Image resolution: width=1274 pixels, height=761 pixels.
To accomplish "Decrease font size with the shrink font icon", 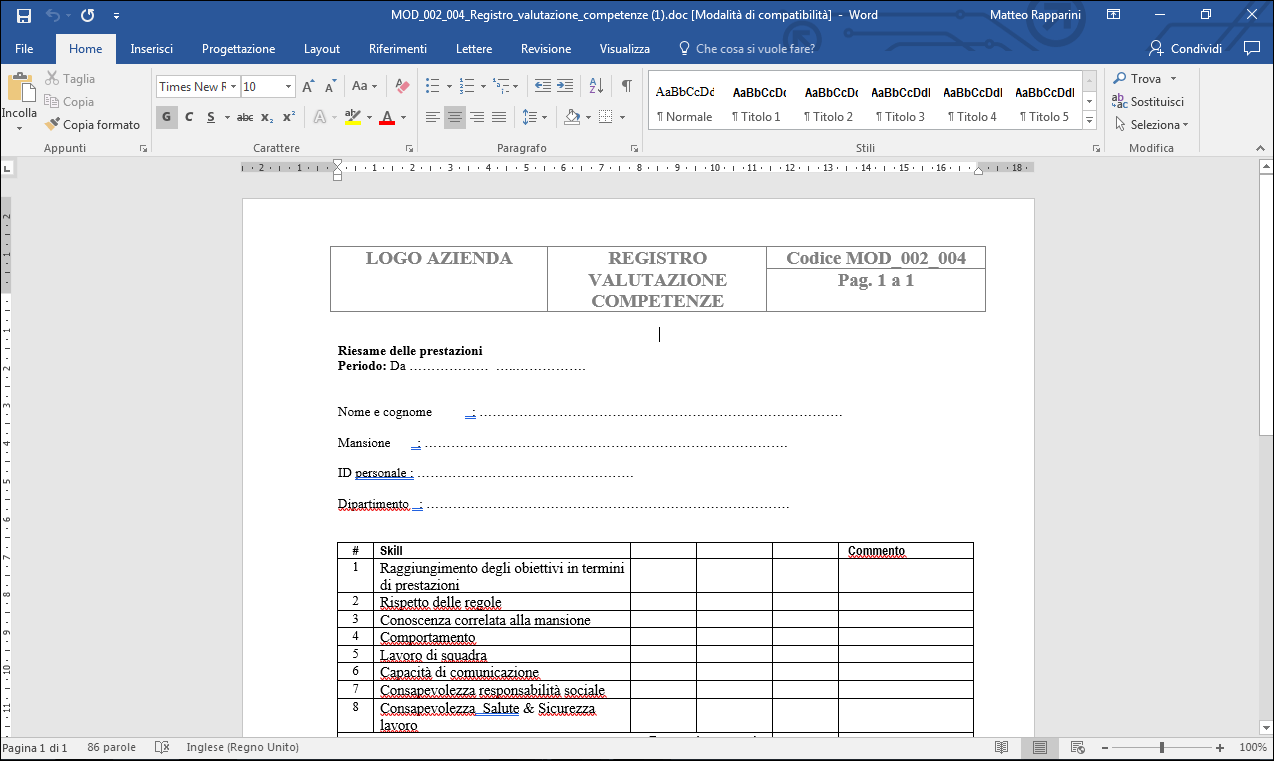I will coord(332,87).
